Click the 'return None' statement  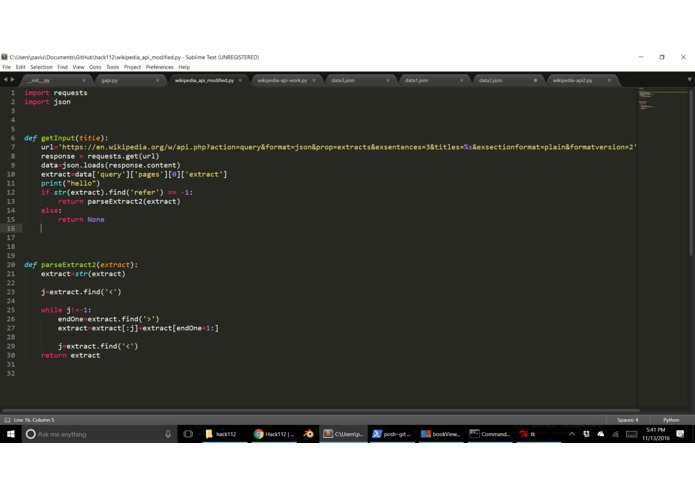81,220
